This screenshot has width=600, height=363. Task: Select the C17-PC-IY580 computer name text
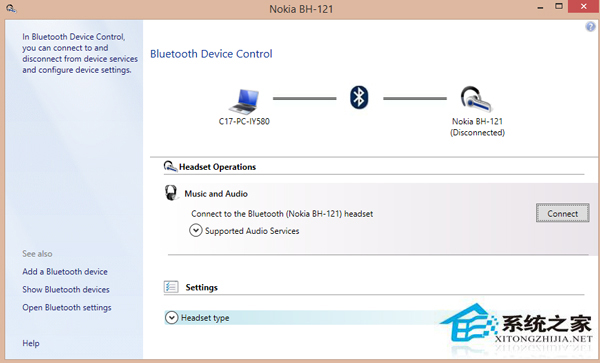point(244,121)
